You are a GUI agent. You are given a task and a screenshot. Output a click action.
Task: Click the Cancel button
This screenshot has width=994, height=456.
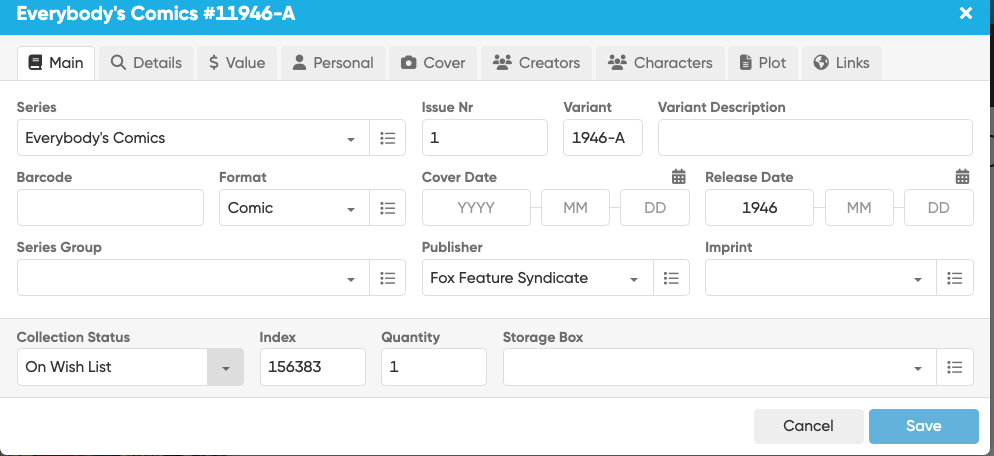808,426
